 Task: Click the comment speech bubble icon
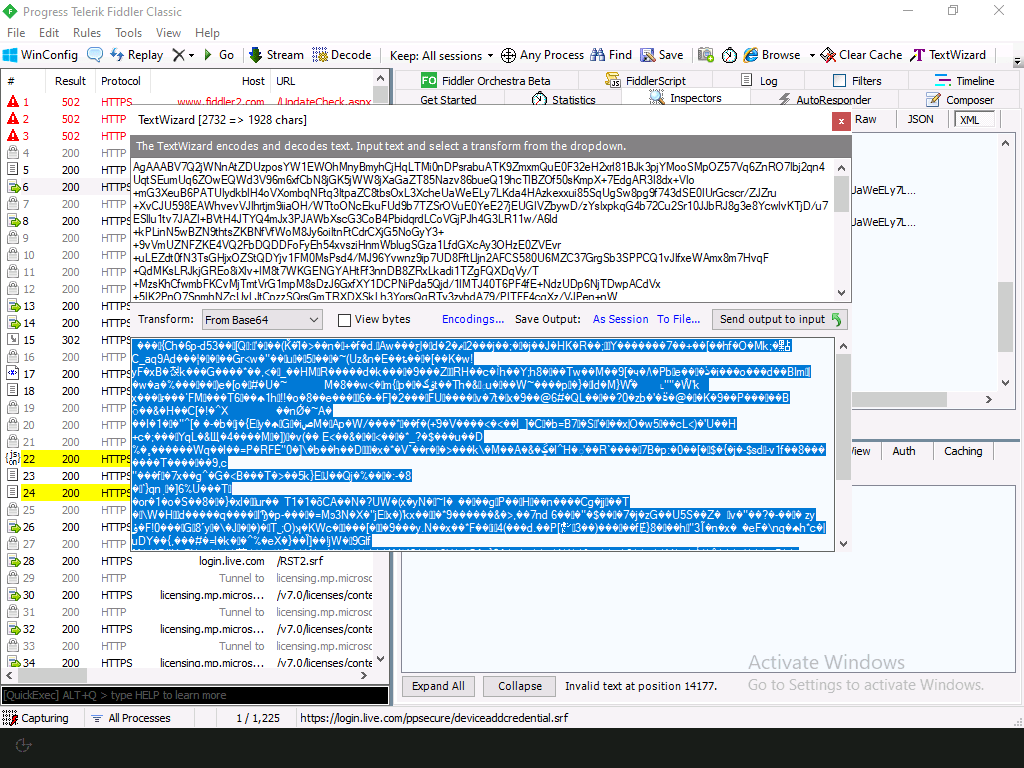point(94,55)
